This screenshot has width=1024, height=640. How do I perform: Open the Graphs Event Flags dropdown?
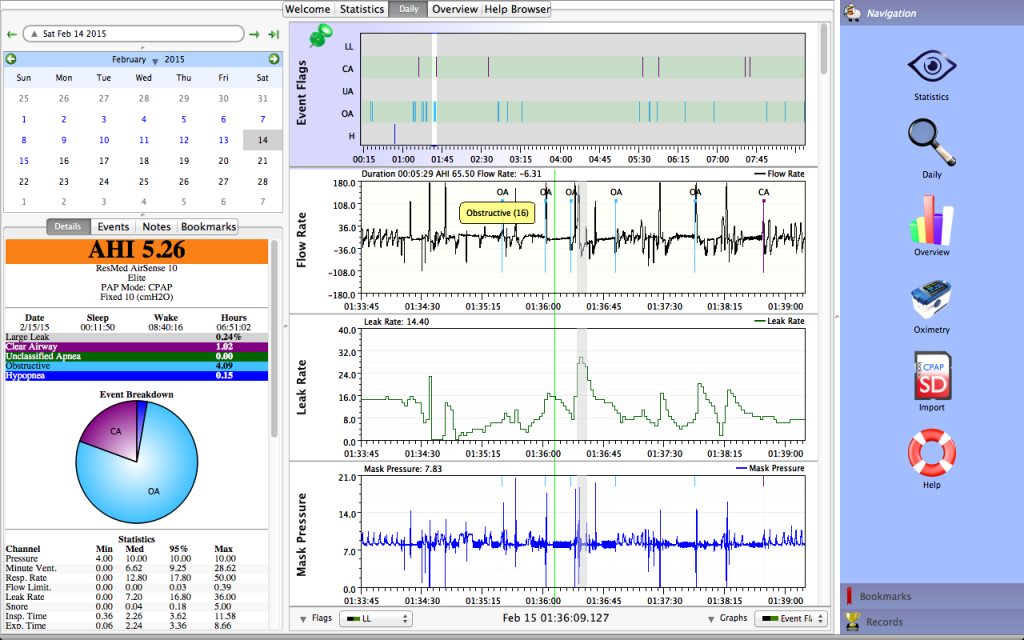tap(790, 619)
